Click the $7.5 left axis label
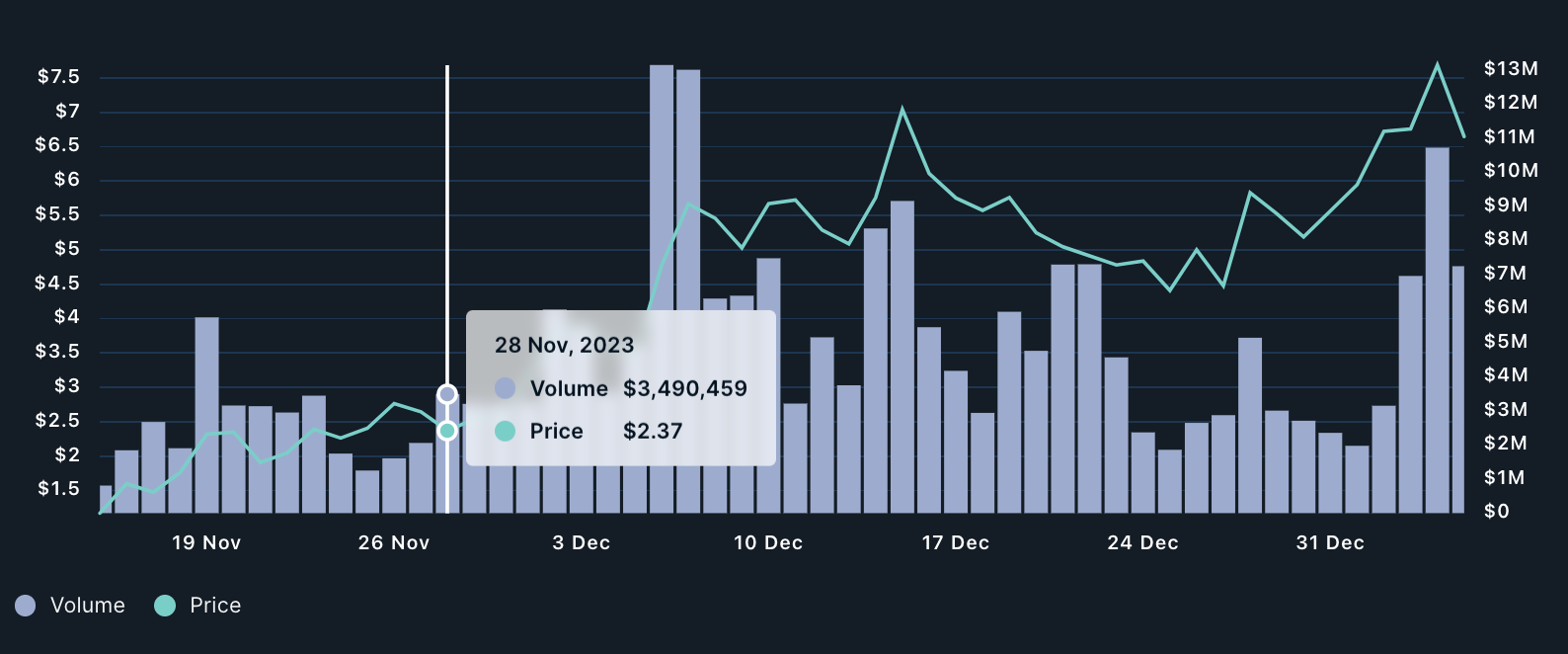The height and width of the screenshot is (654, 1568). 58,77
